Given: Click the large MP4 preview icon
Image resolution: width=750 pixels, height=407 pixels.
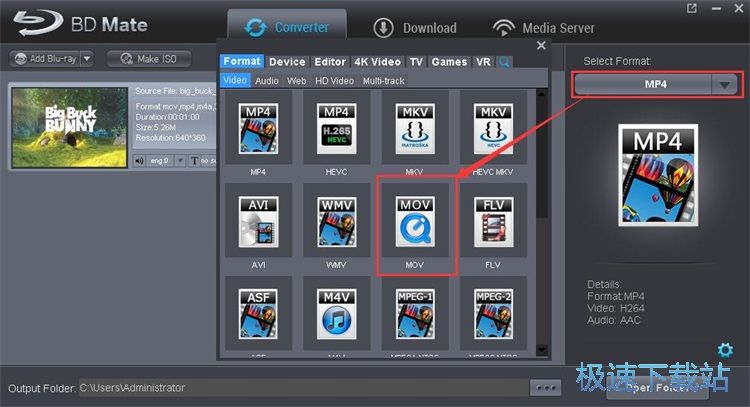Looking at the screenshot, I should click(658, 175).
